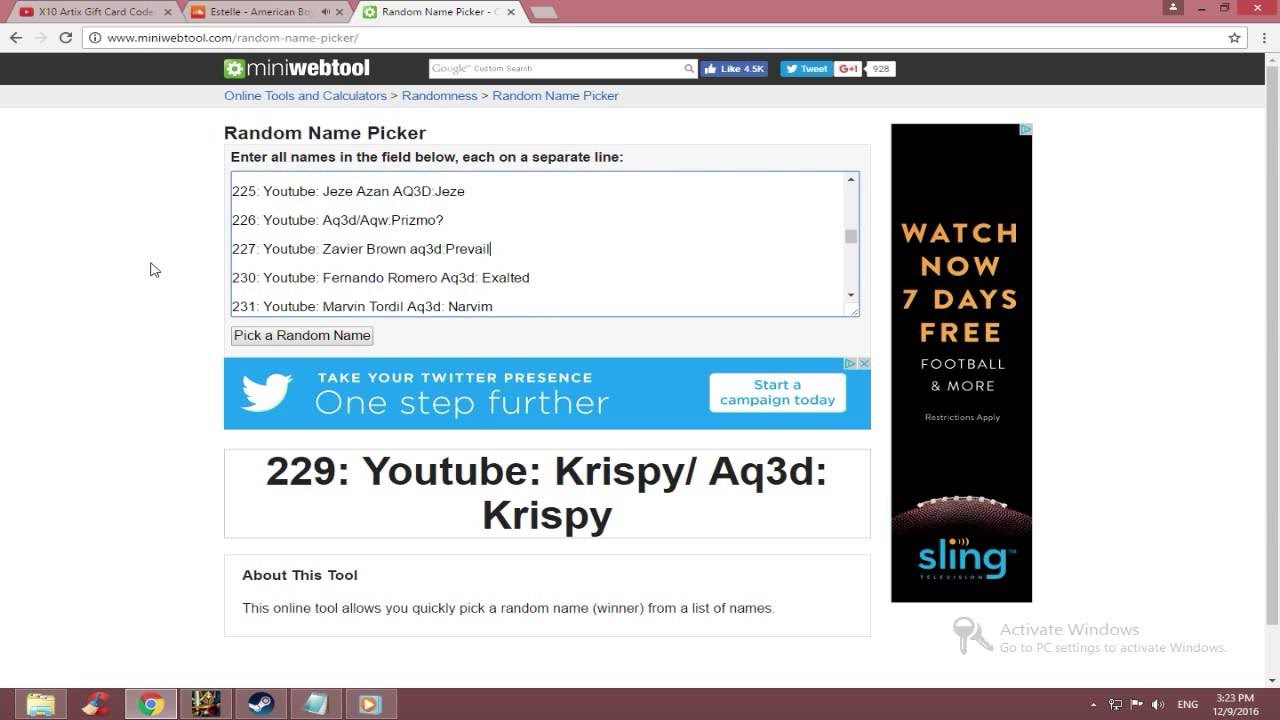
Task: Open the Randomness breadcrumb link
Action: (x=440, y=96)
